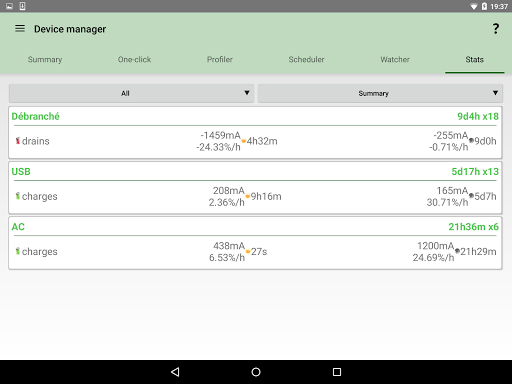Switch to the Scheduler tab
The height and width of the screenshot is (384, 512).
pos(306,59)
